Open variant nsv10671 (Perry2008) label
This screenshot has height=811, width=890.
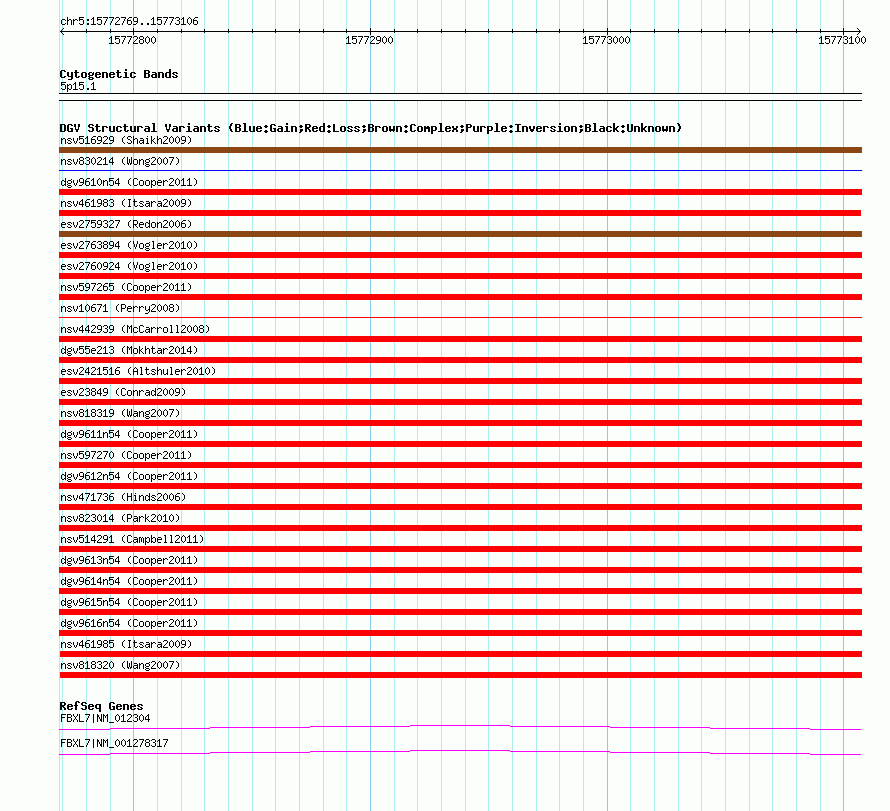[120, 308]
